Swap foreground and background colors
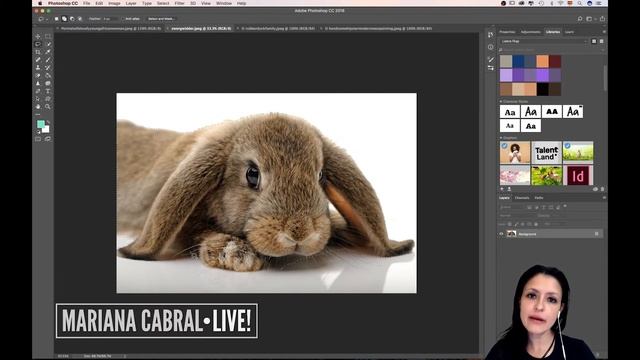 coord(48,122)
